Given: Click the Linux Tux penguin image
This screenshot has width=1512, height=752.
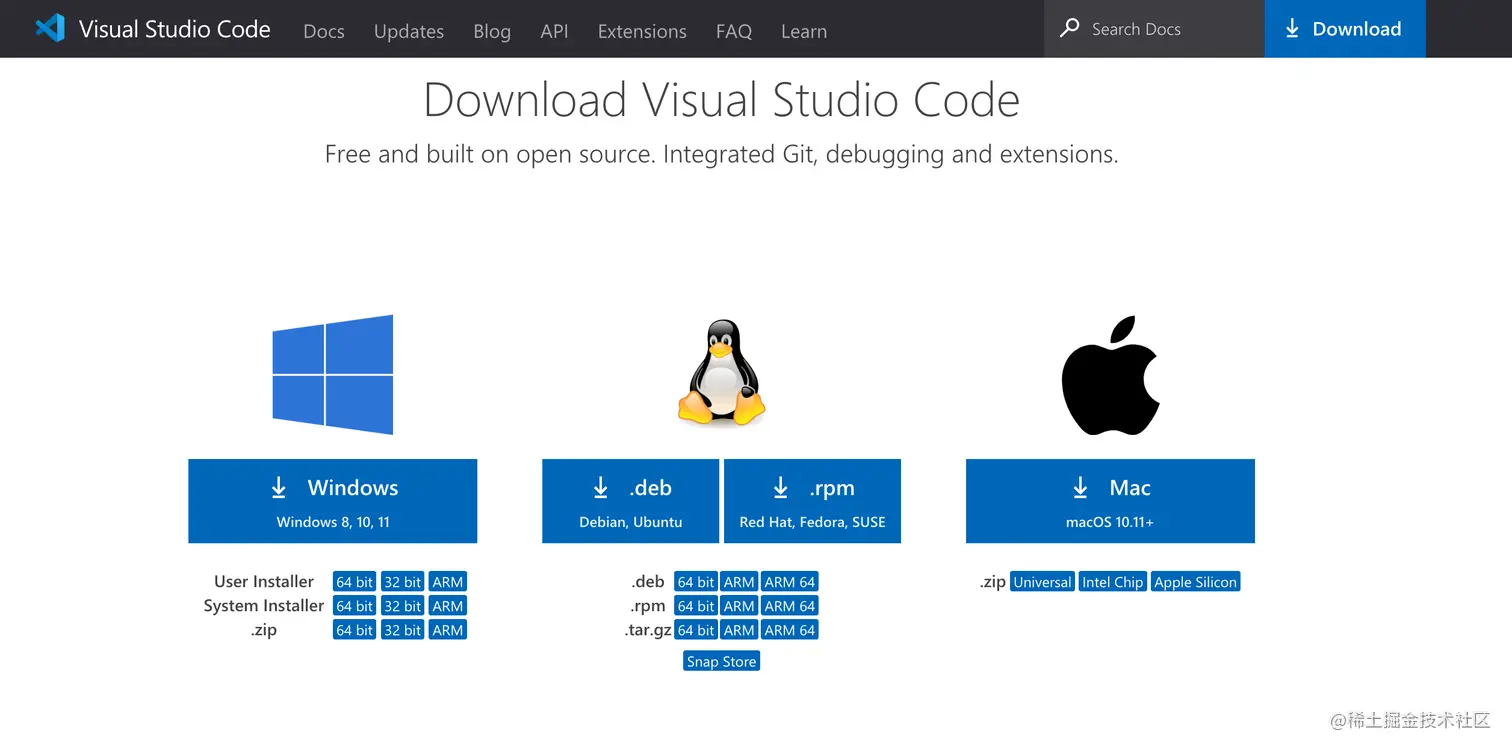Looking at the screenshot, I should pos(721,373).
